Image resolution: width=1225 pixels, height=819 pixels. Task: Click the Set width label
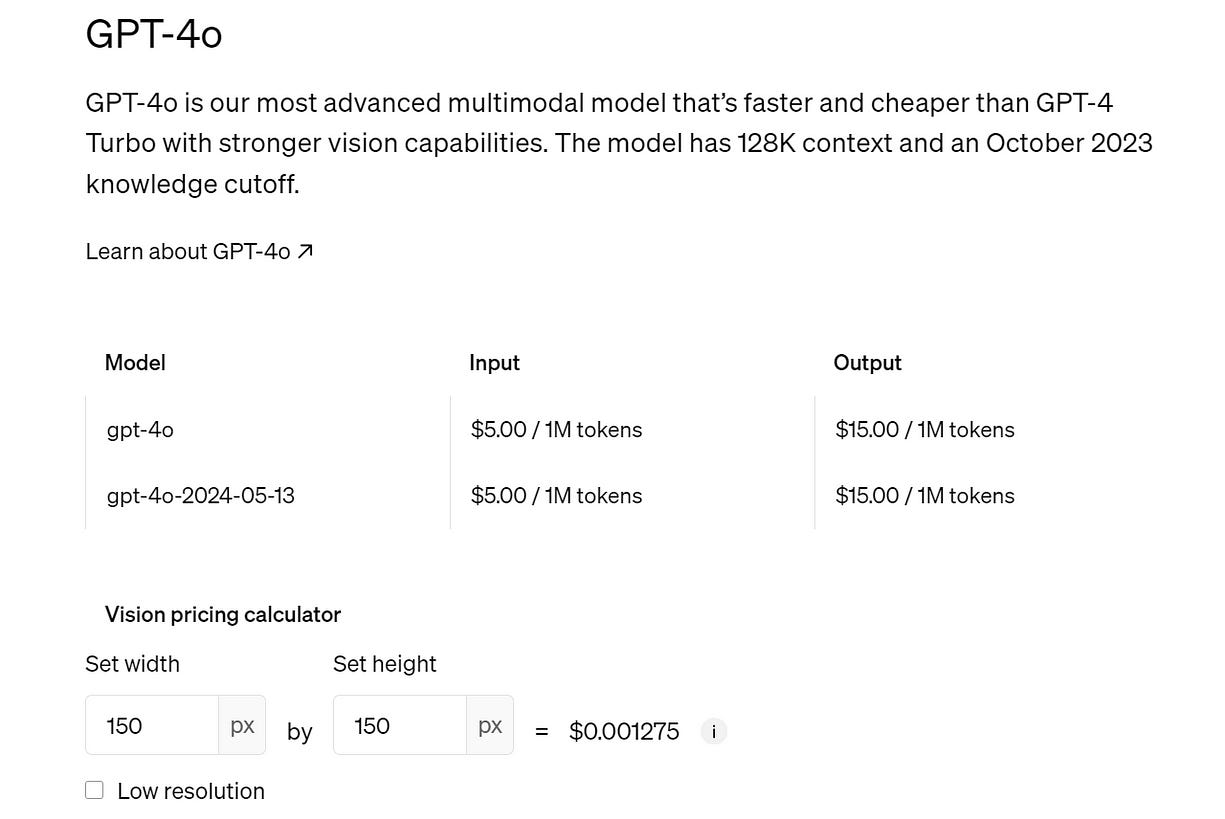pyautogui.click(x=132, y=663)
